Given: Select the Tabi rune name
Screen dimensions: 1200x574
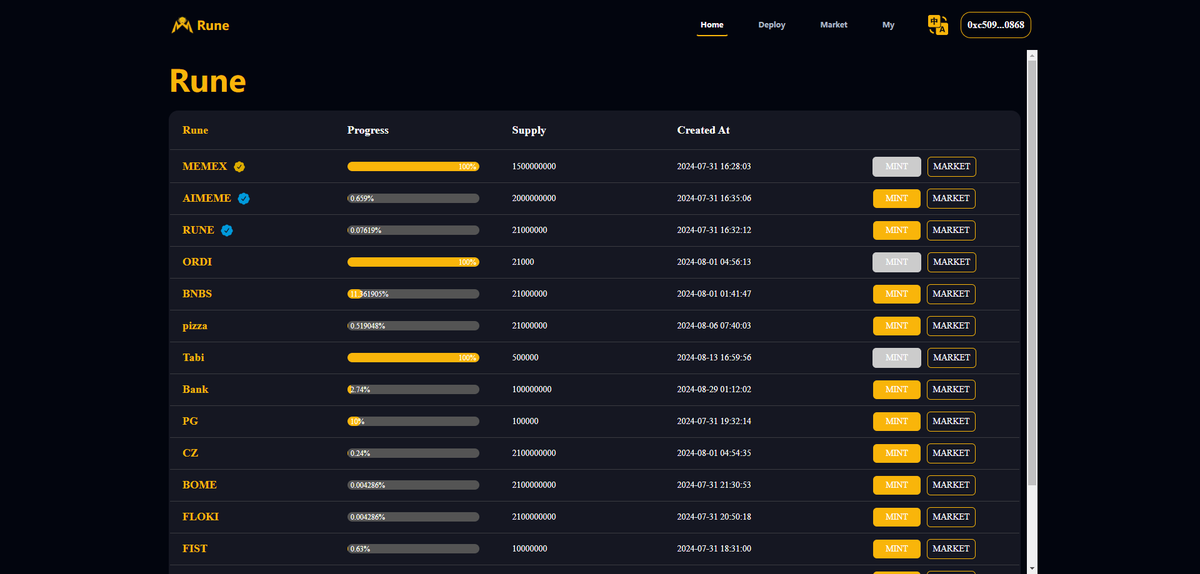Looking at the screenshot, I should (x=193, y=357).
